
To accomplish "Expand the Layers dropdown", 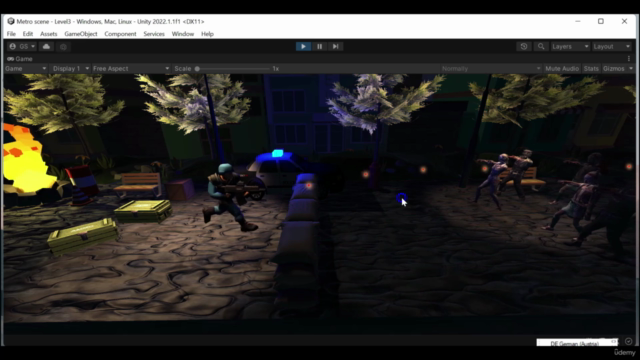I will (x=570, y=47).
